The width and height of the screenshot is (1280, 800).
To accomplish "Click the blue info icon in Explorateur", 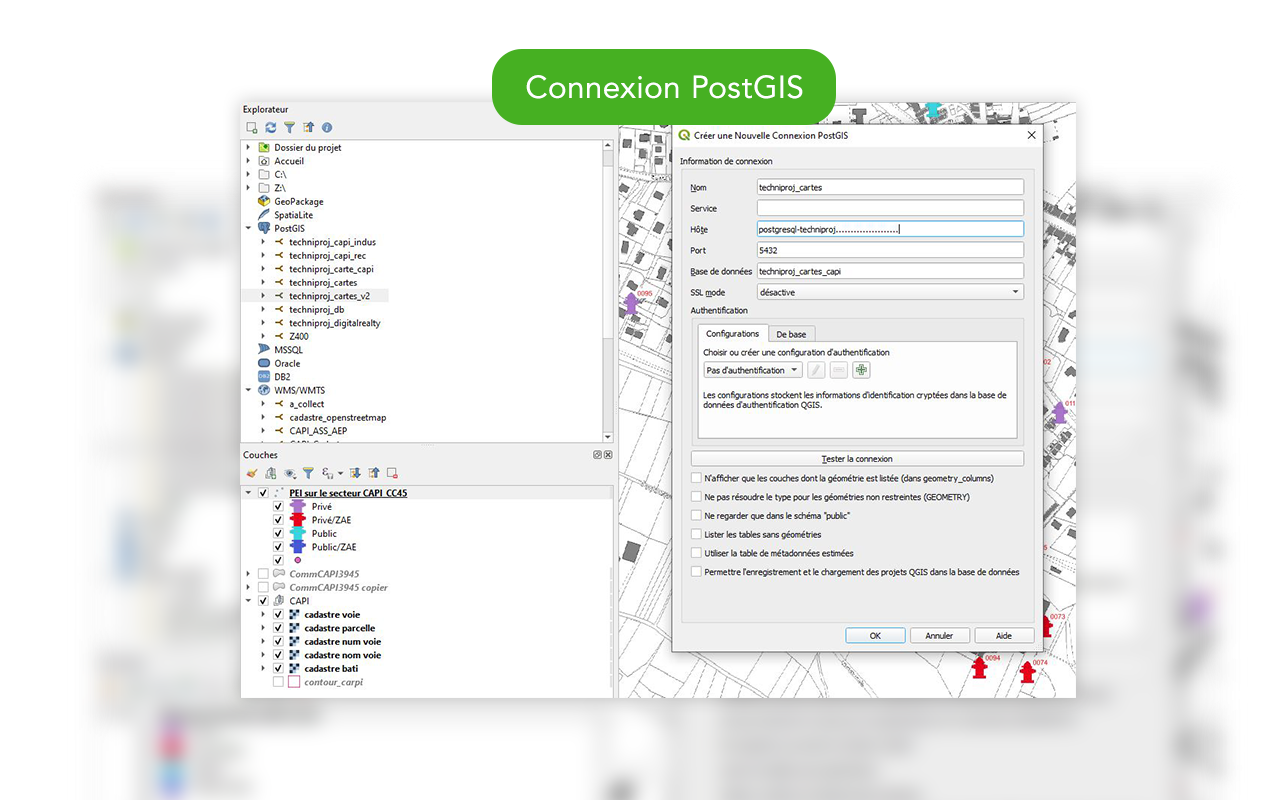I will tap(327, 128).
